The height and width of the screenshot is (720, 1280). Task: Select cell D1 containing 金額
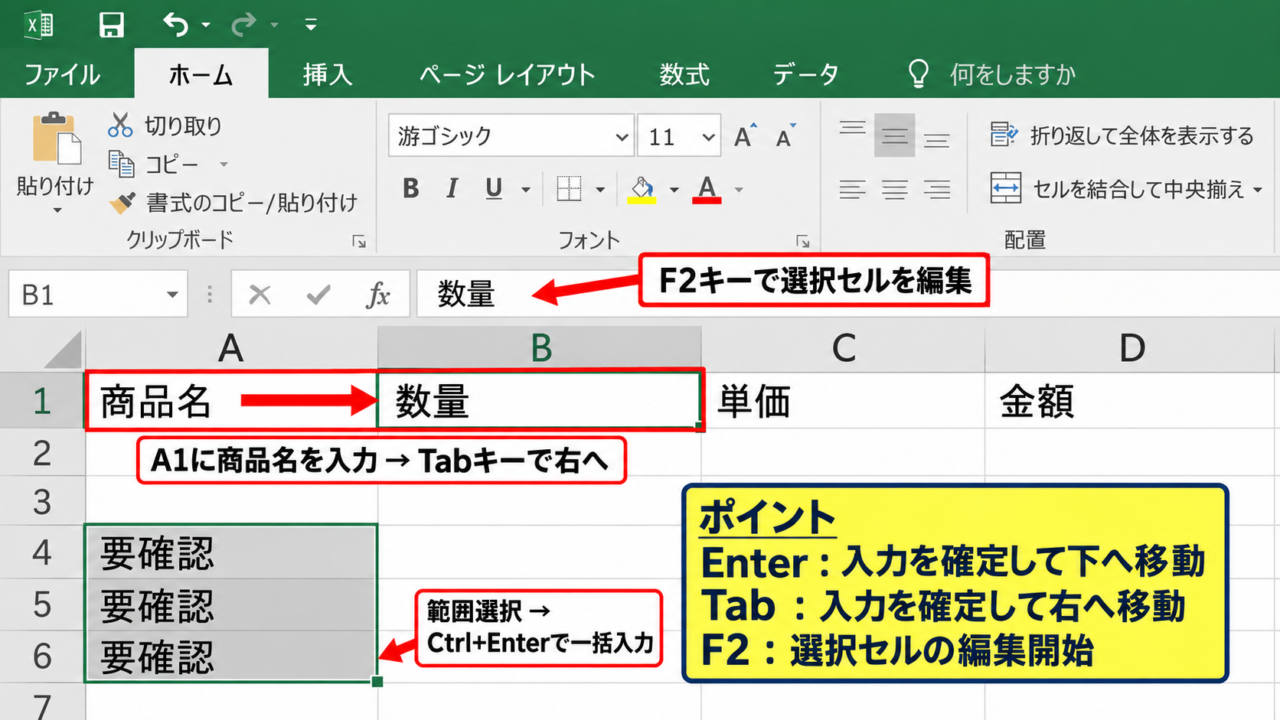pyautogui.click(x=1132, y=402)
